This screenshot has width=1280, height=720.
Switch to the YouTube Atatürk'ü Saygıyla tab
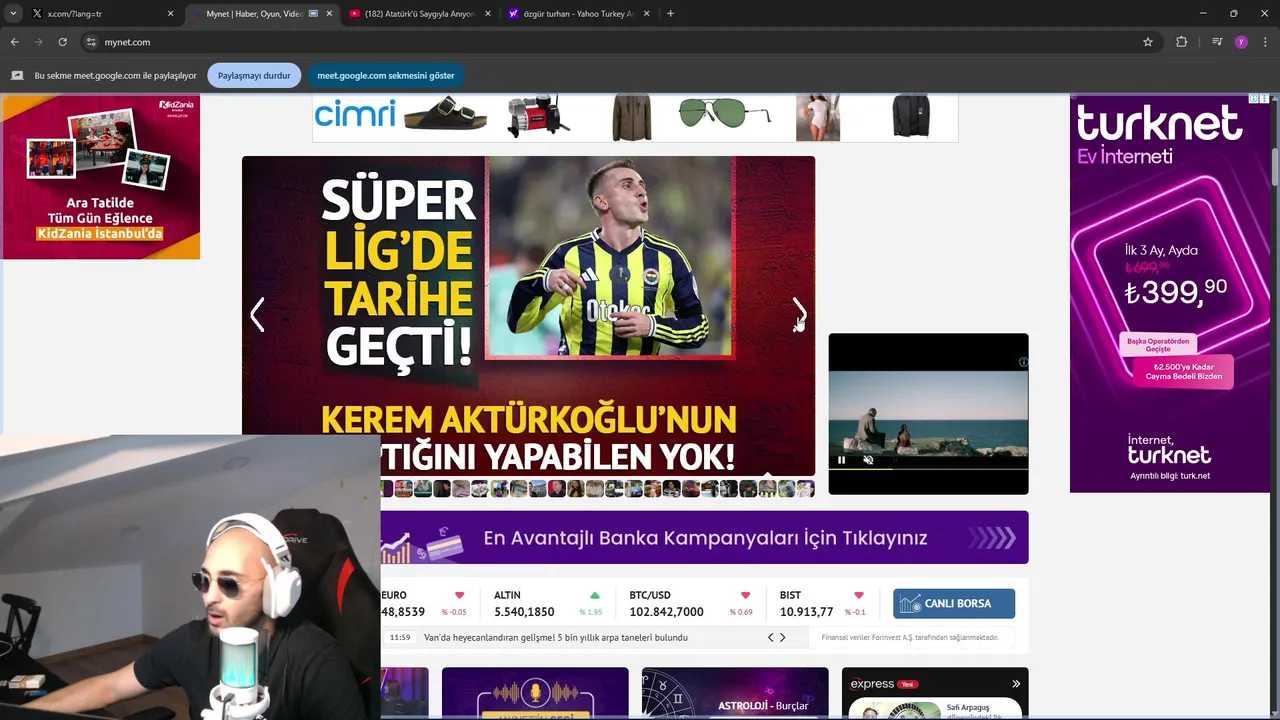420,14
